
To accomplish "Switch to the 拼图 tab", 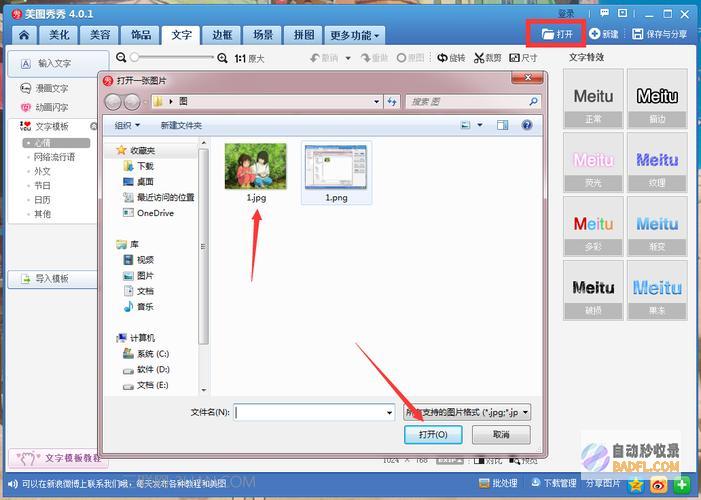I will (x=304, y=35).
